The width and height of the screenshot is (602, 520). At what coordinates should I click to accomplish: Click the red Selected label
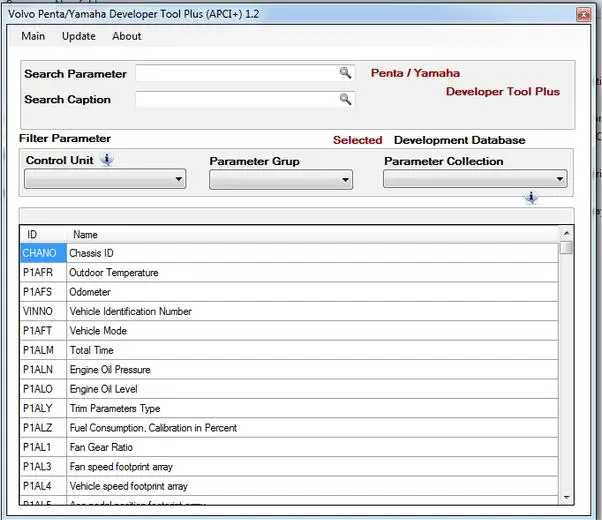(357, 140)
